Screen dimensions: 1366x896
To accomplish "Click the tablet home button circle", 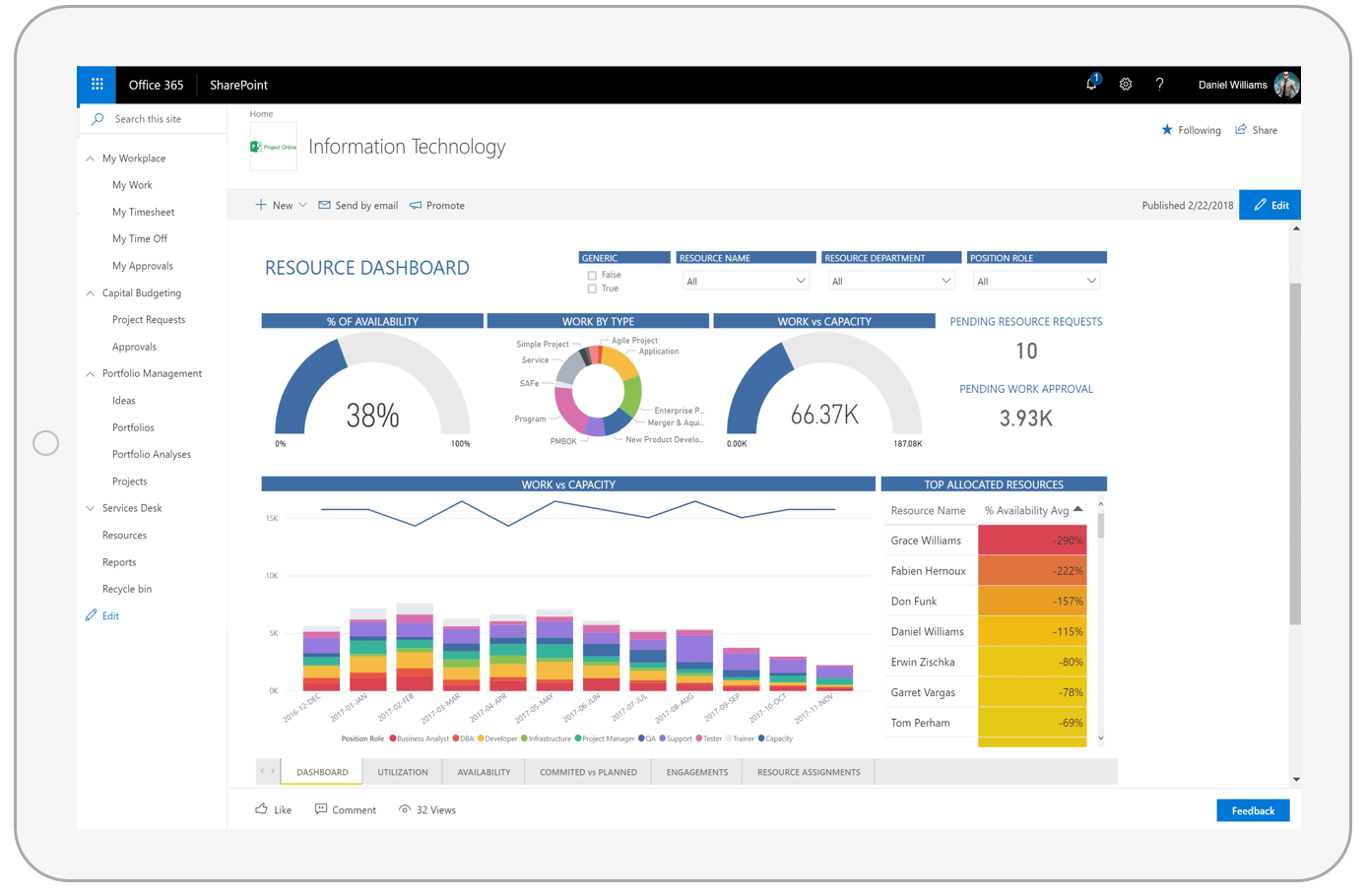I will coord(45,443).
